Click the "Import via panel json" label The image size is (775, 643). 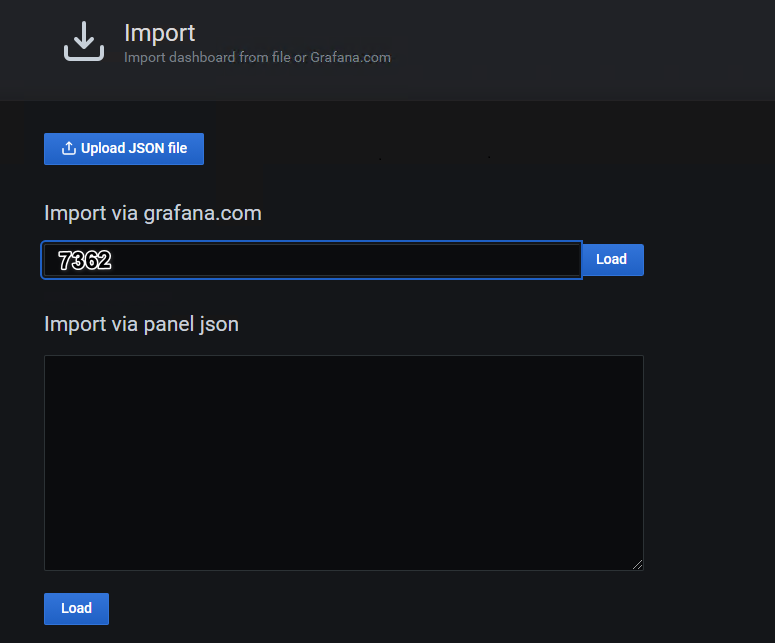pos(141,324)
